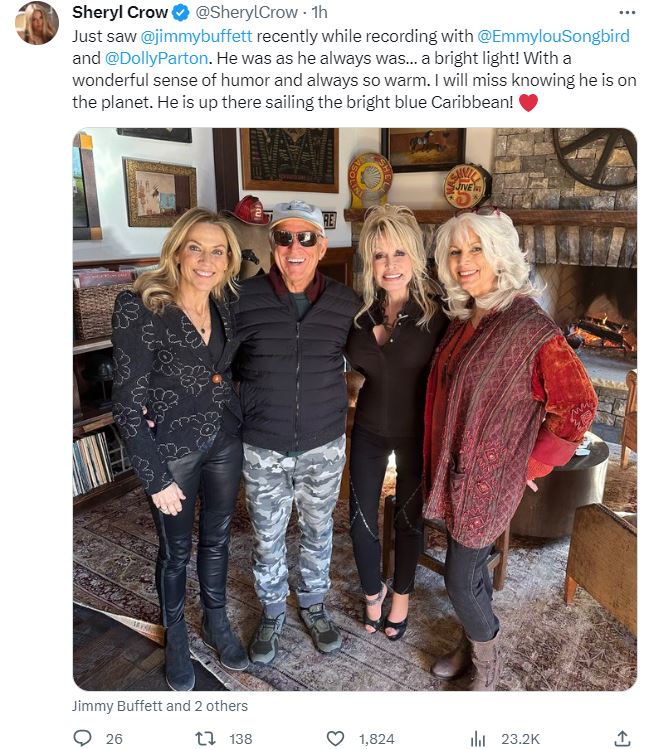Click the 138 reposts count

241,739
